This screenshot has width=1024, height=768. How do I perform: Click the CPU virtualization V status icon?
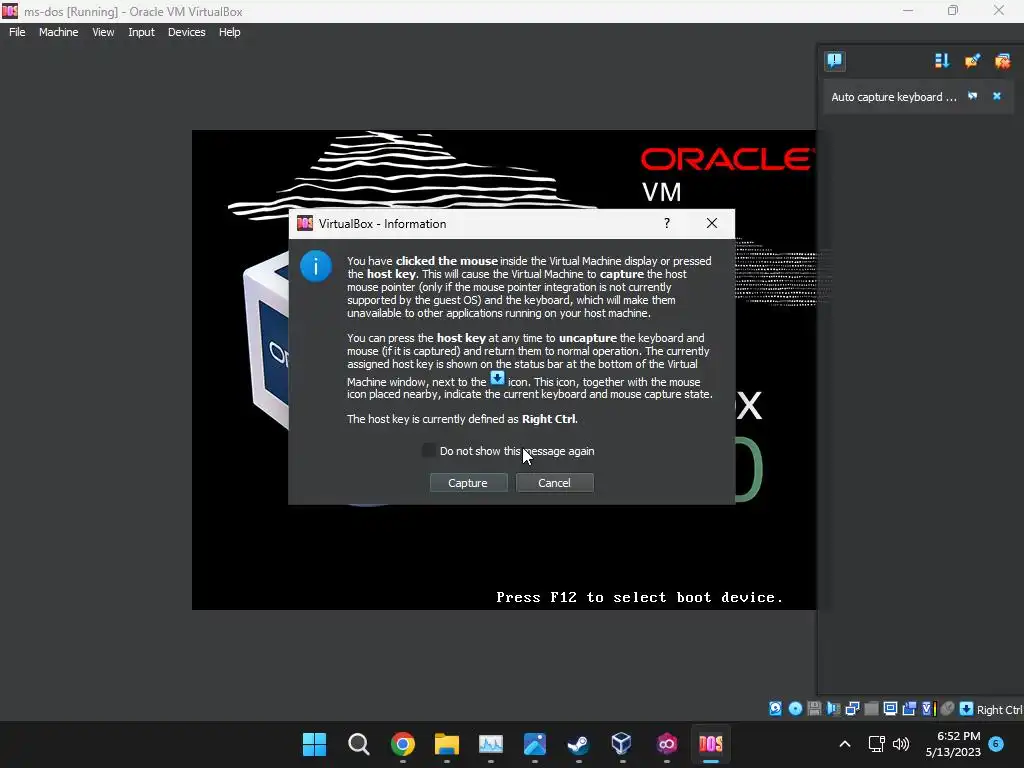coord(929,709)
